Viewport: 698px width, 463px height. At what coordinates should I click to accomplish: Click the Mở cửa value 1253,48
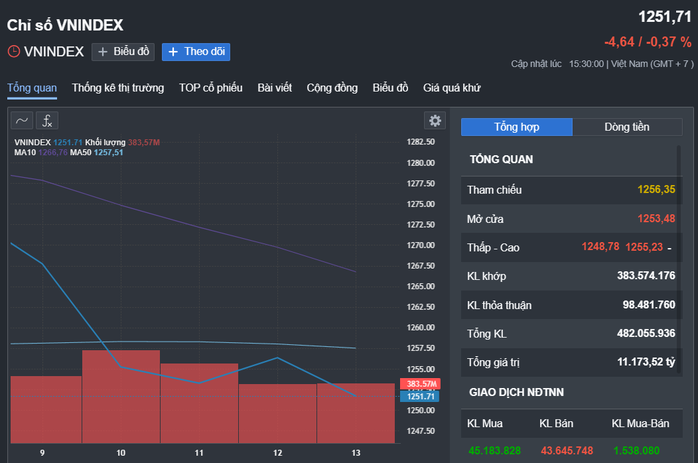point(656,219)
